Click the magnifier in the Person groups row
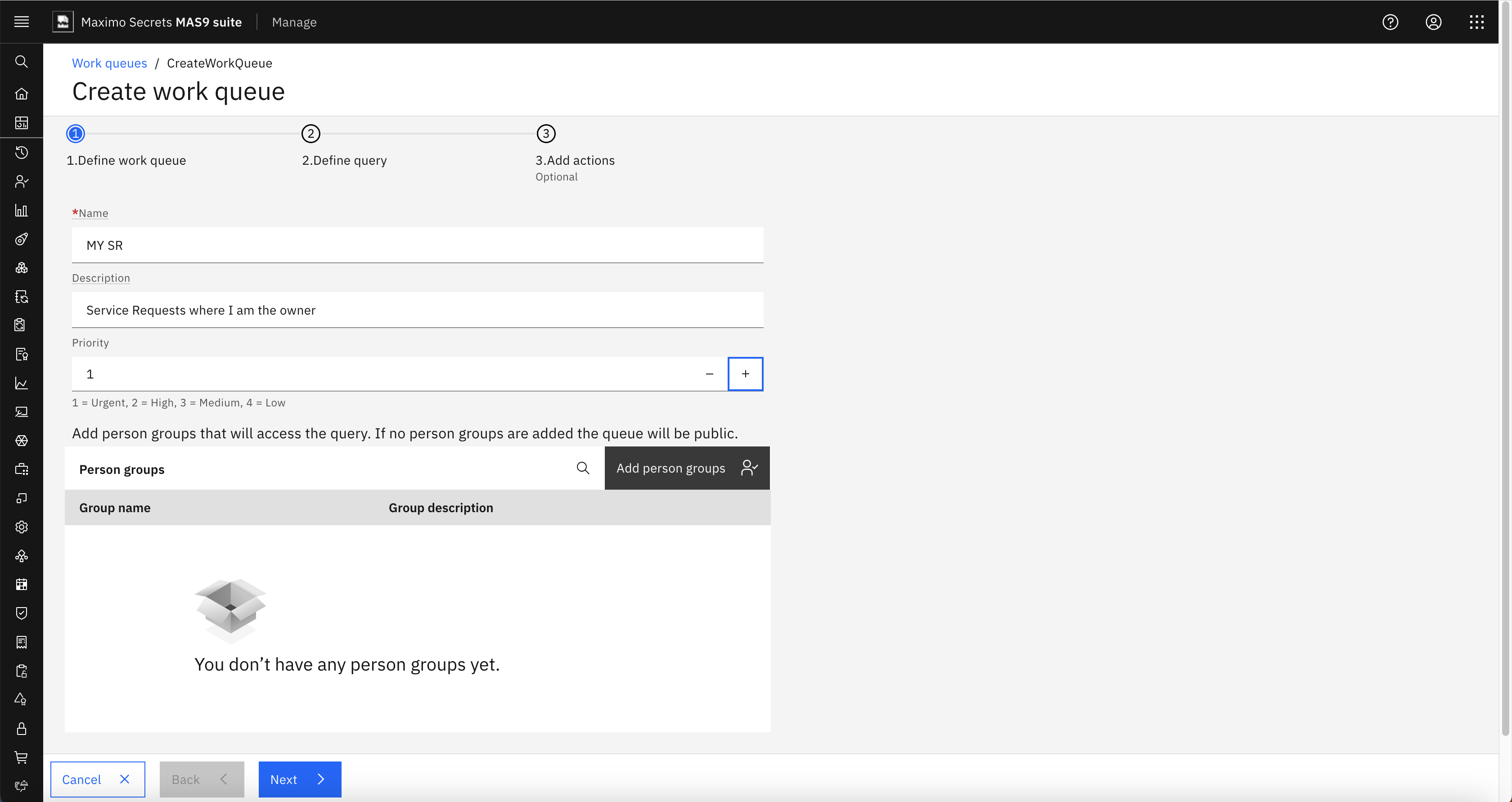 (x=583, y=468)
